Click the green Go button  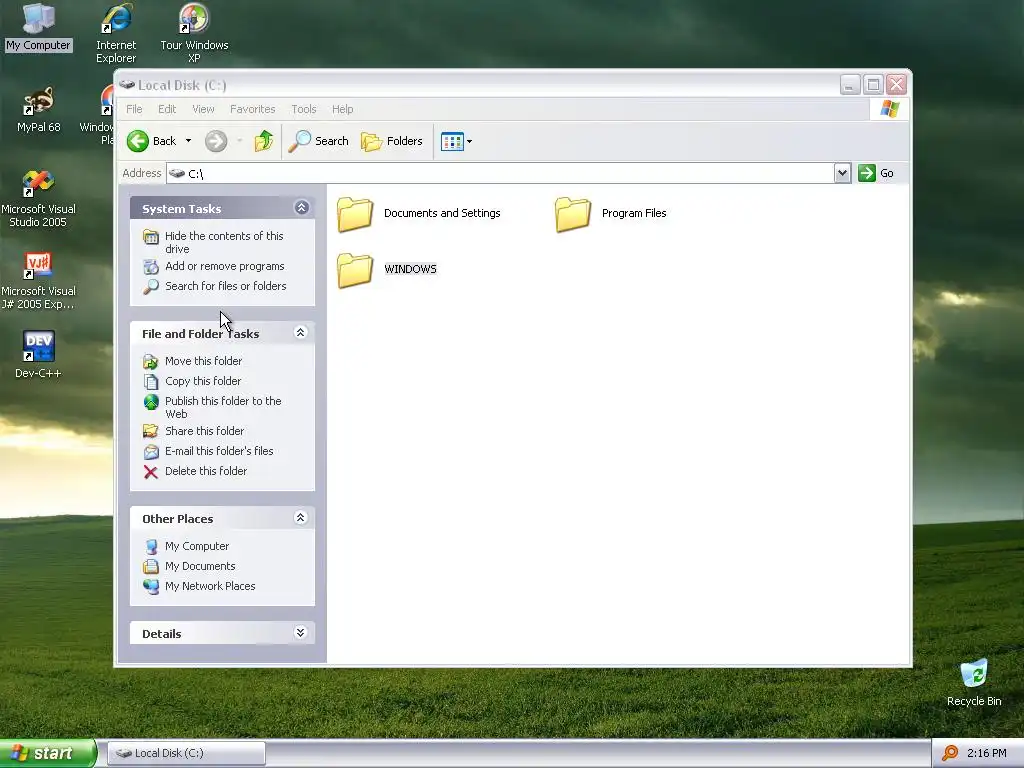click(876, 173)
